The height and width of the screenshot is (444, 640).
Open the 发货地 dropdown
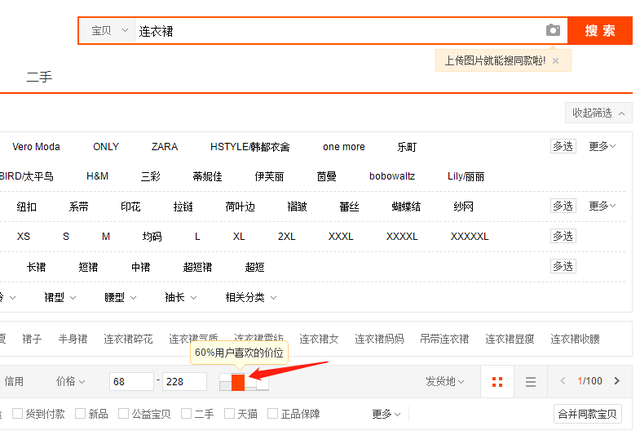tap(444, 381)
